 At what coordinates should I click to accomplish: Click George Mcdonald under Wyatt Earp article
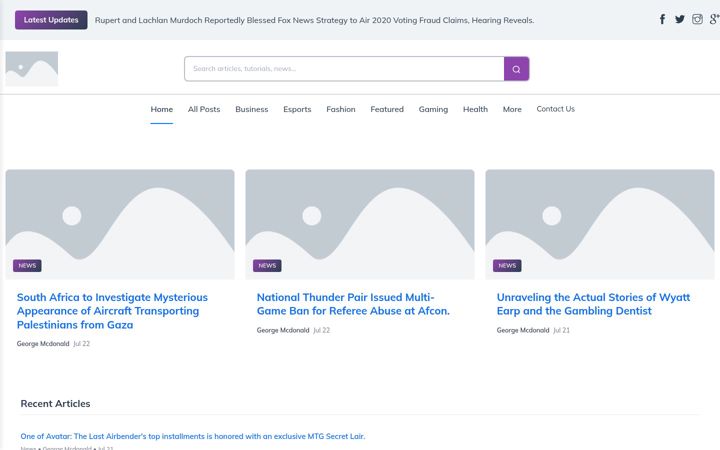[x=523, y=330]
